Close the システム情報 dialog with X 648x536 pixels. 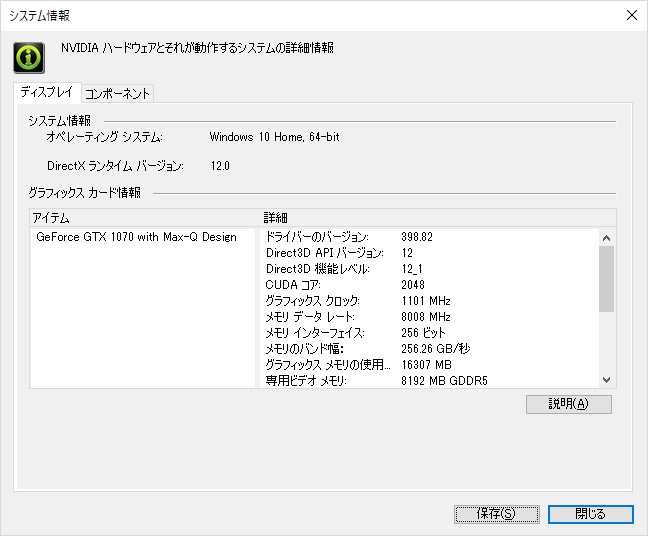pos(631,15)
